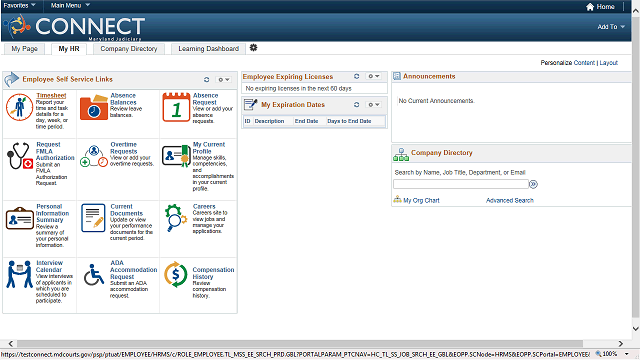Viewport: 640px width, 360px height.
Task: Click the Request FMLA Authorization stethoscope icon
Action: point(20,156)
